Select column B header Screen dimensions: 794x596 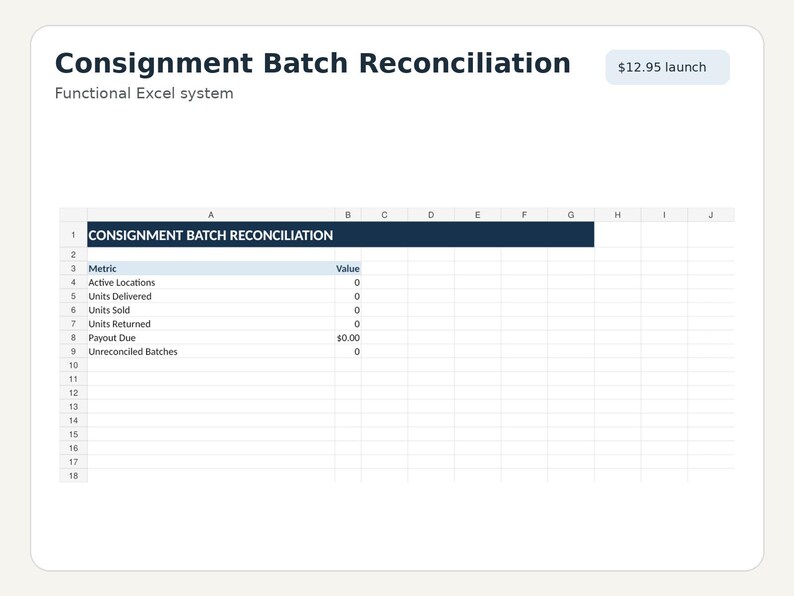pyautogui.click(x=348, y=215)
